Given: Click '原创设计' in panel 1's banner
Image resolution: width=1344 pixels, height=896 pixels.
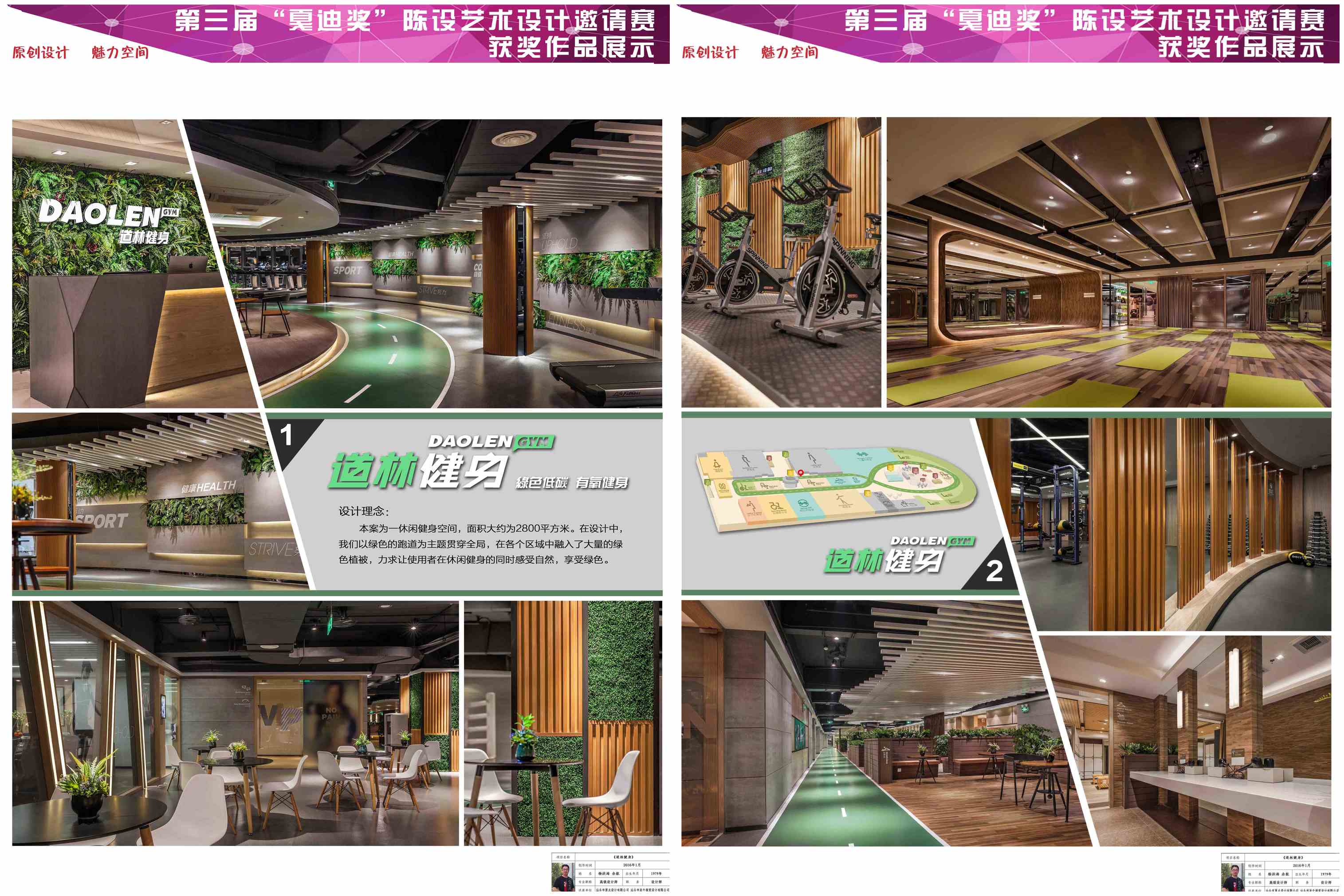Looking at the screenshot, I should coord(40,52).
